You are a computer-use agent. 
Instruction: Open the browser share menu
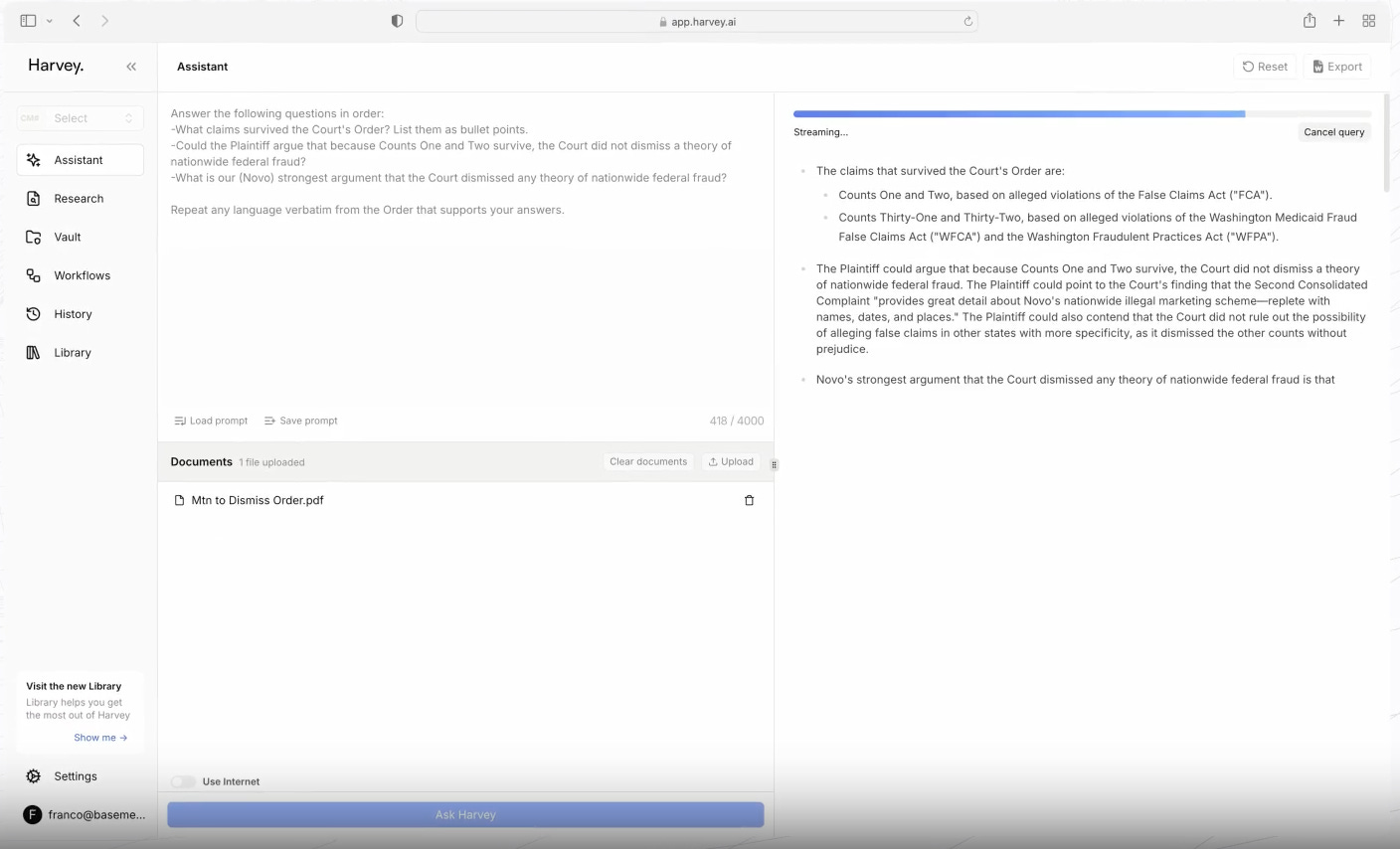(x=1310, y=21)
